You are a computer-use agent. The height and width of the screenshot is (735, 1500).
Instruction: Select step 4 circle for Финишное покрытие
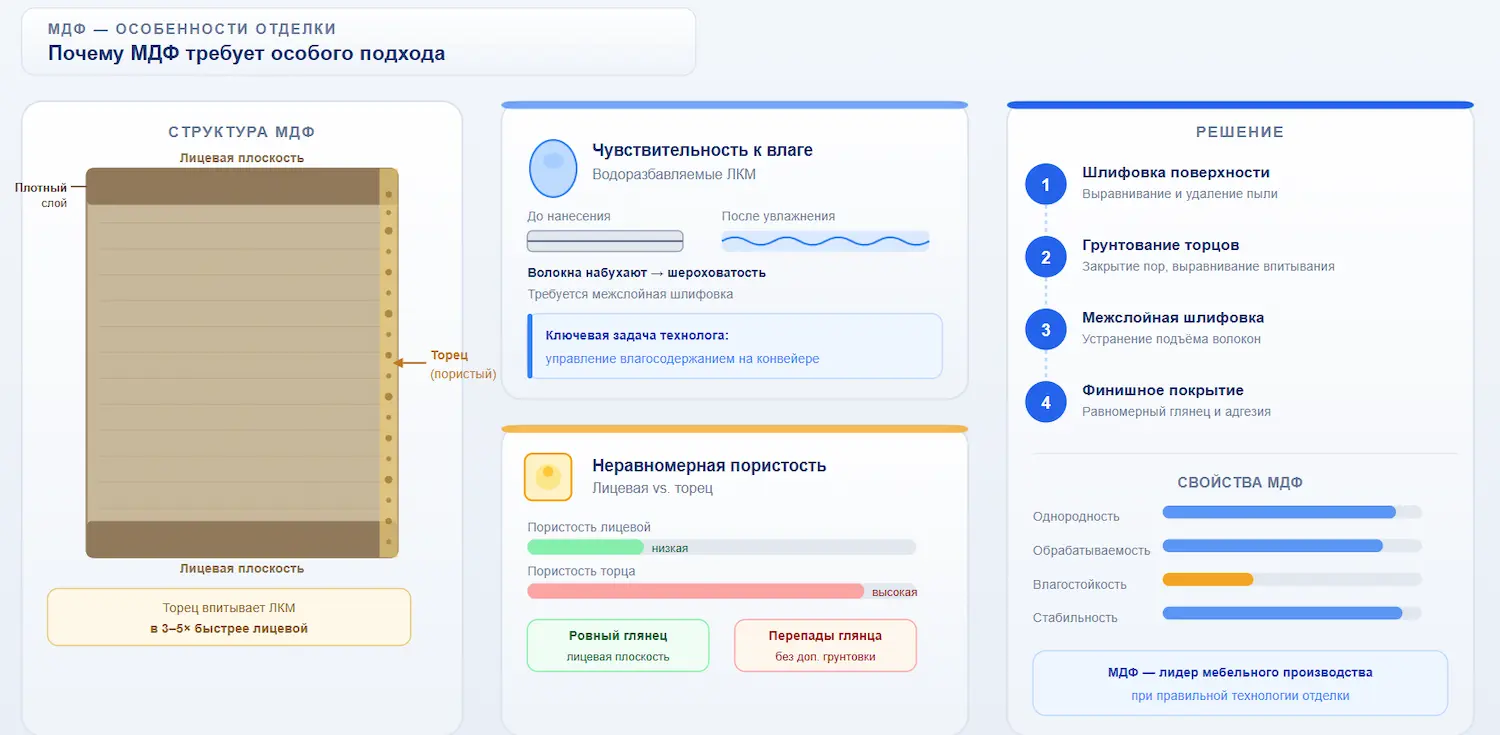[1046, 402]
